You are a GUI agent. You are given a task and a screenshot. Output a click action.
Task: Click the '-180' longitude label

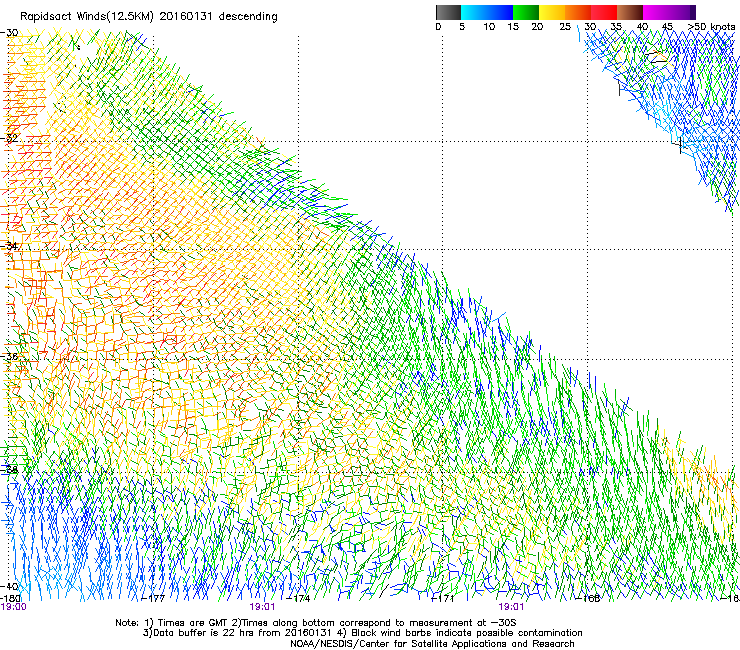point(10,598)
